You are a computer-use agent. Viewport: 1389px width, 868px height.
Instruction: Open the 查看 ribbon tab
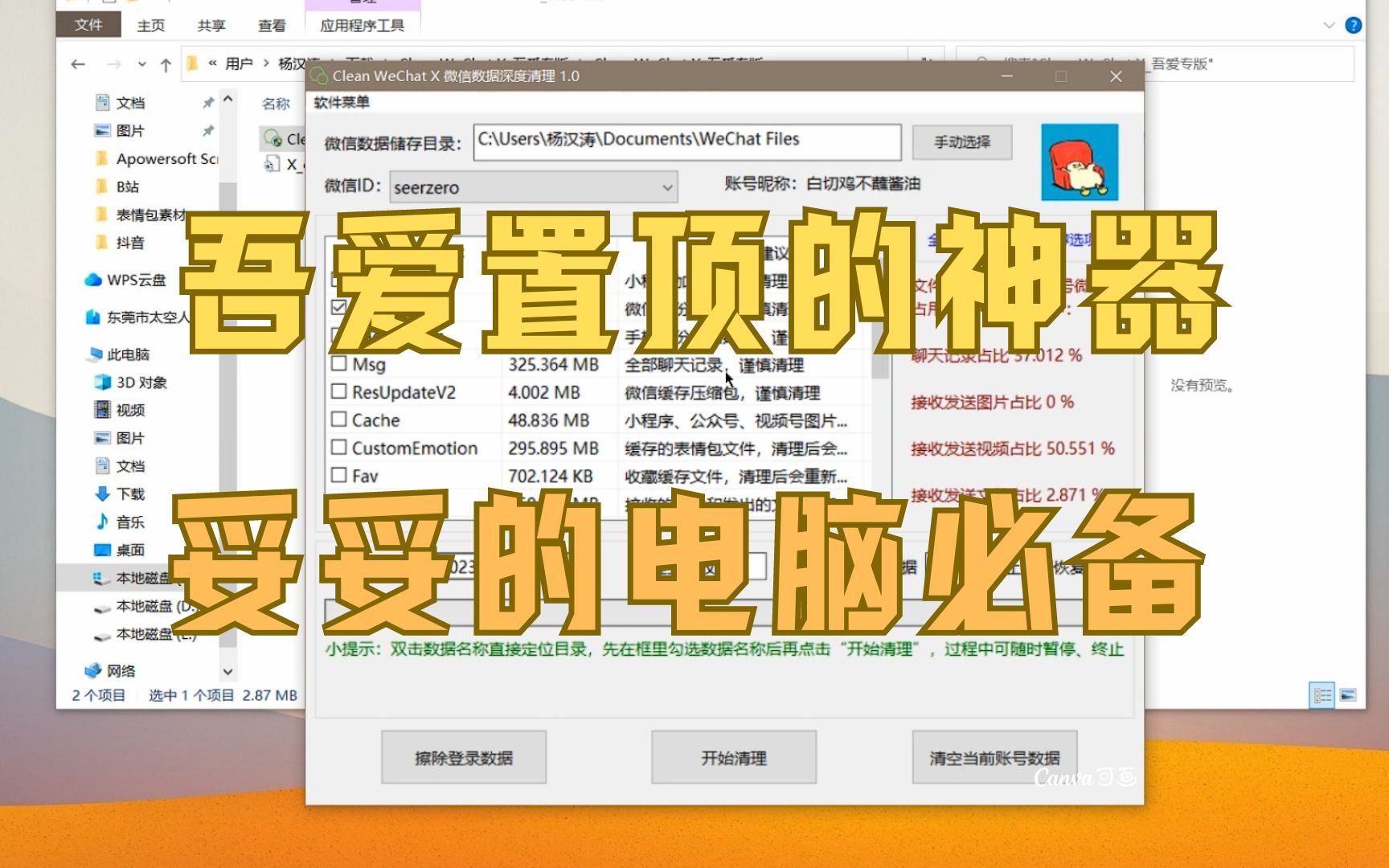tap(272, 26)
